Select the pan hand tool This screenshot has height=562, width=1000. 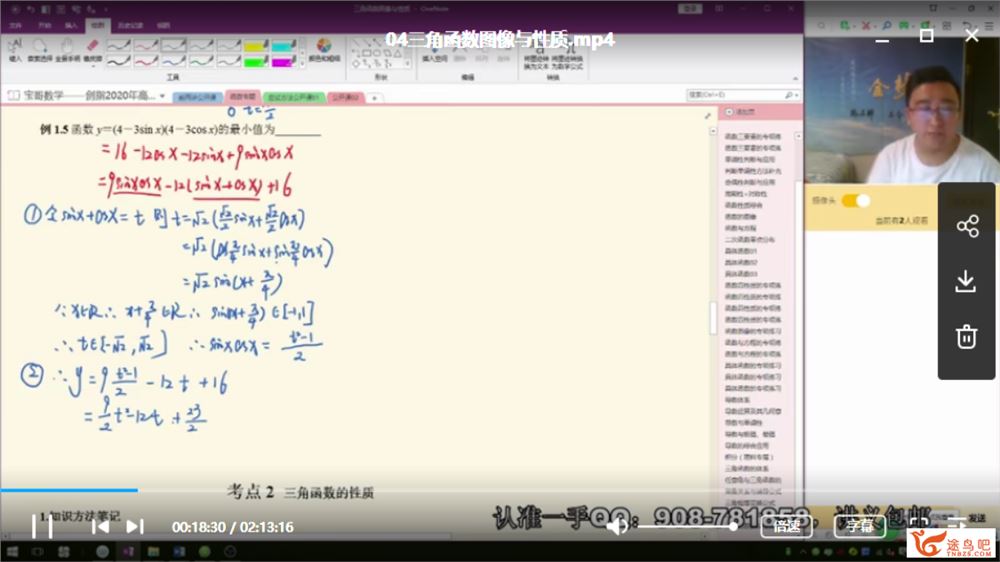(67, 49)
